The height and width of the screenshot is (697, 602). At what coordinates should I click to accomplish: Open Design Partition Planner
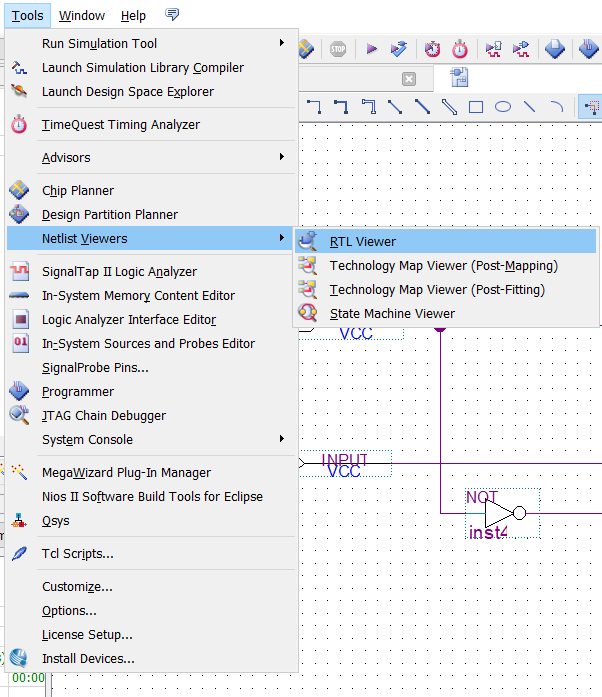pos(153,214)
